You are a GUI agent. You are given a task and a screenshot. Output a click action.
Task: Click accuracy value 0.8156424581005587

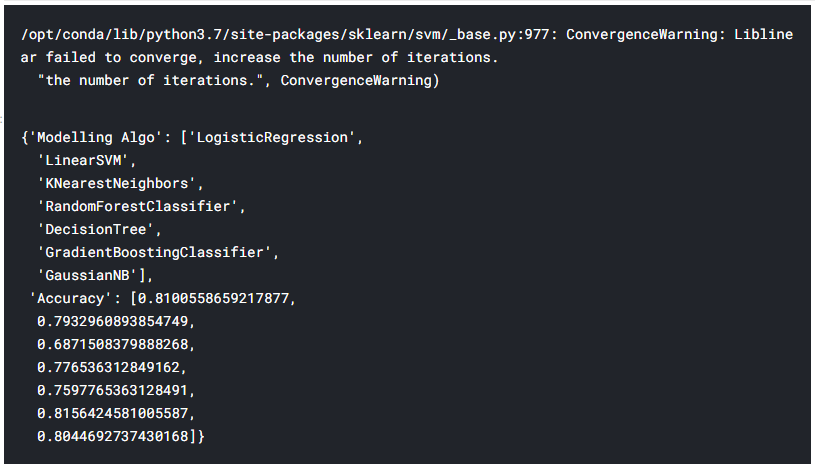click(112, 413)
